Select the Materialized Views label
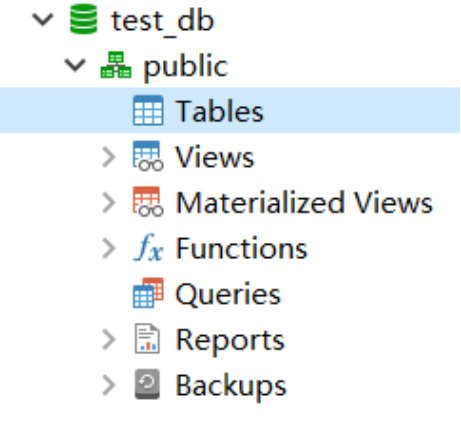Screen dimensions: 461x425 pyautogui.click(x=304, y=202)
